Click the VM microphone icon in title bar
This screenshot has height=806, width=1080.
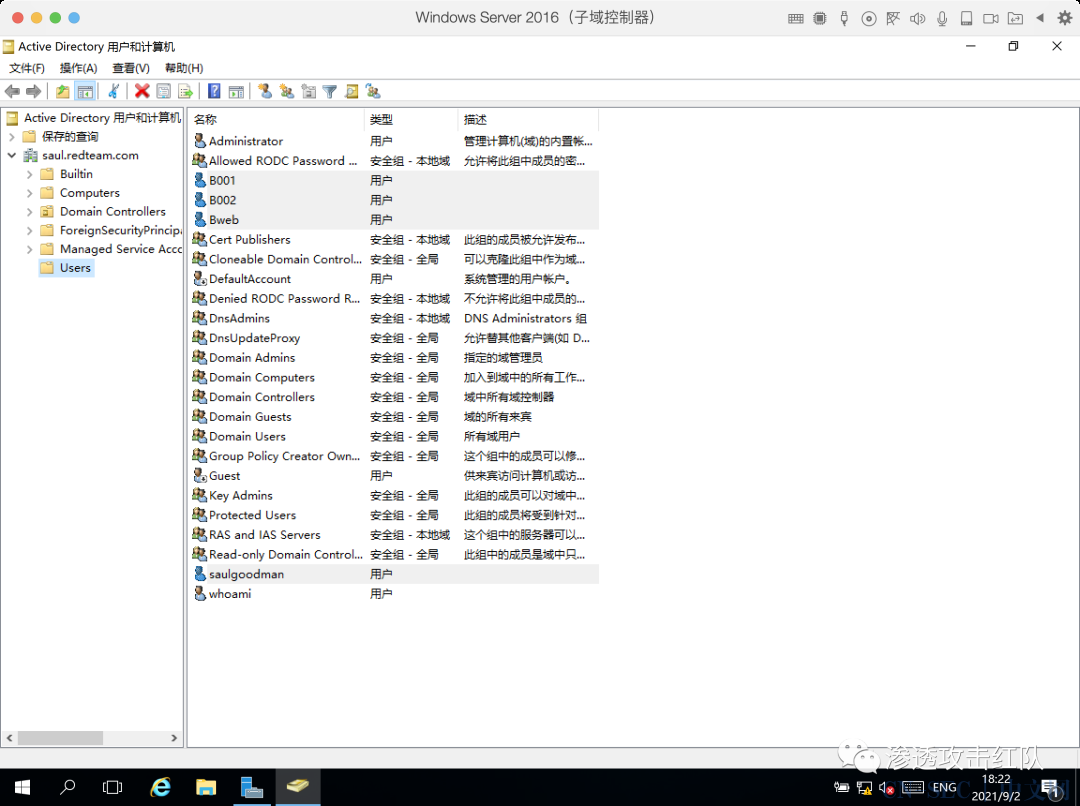click(942, 19)
